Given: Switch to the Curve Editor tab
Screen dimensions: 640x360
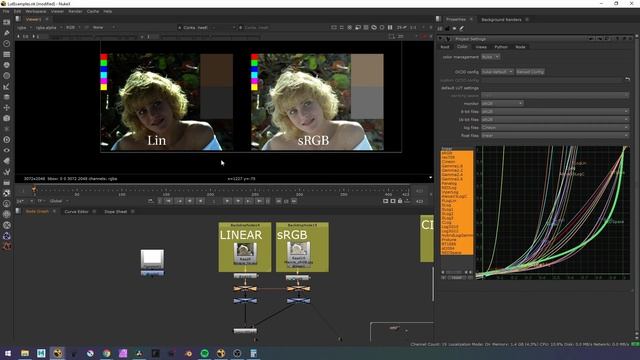Looking at the screenshot, I should click(x=76, y=211).
